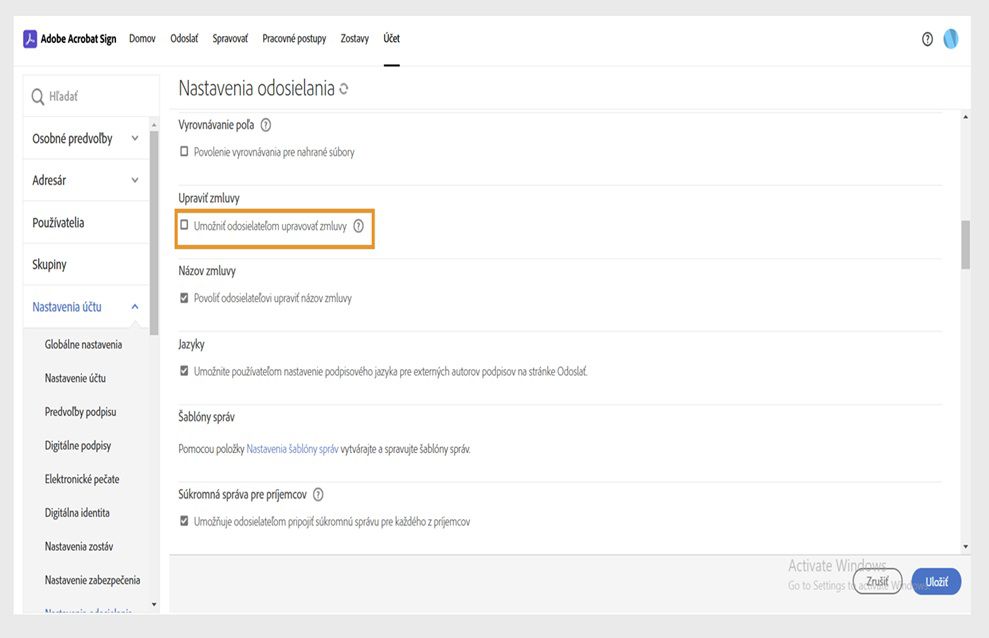989x638 pixels.
Task: Click the search magnifier icon in sidebar
Action: click(x=38, y=96)
